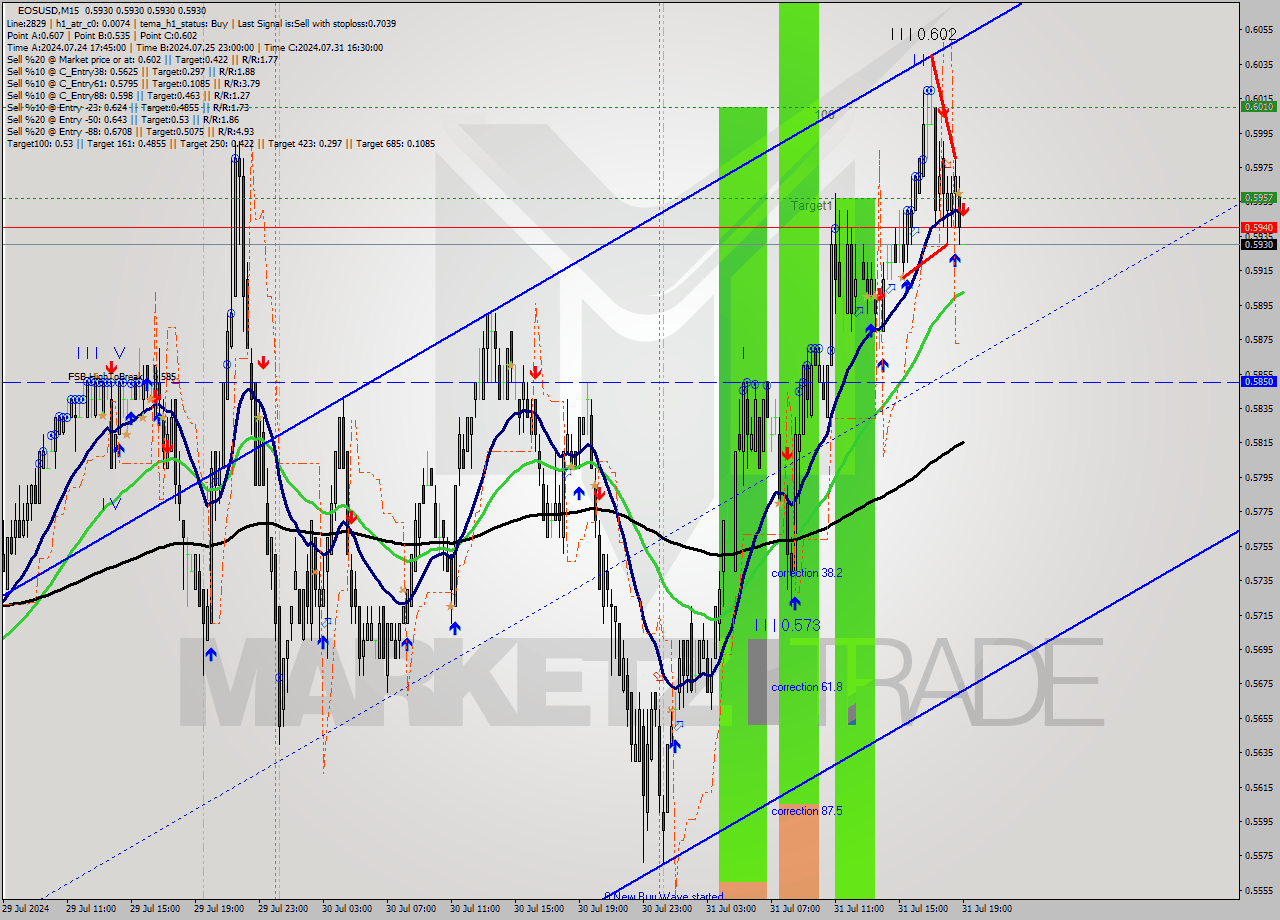The width and height of the screenshot is (1280, 920).
Task: Click the green 0.5957 price tag
Action: (1258, 197)
